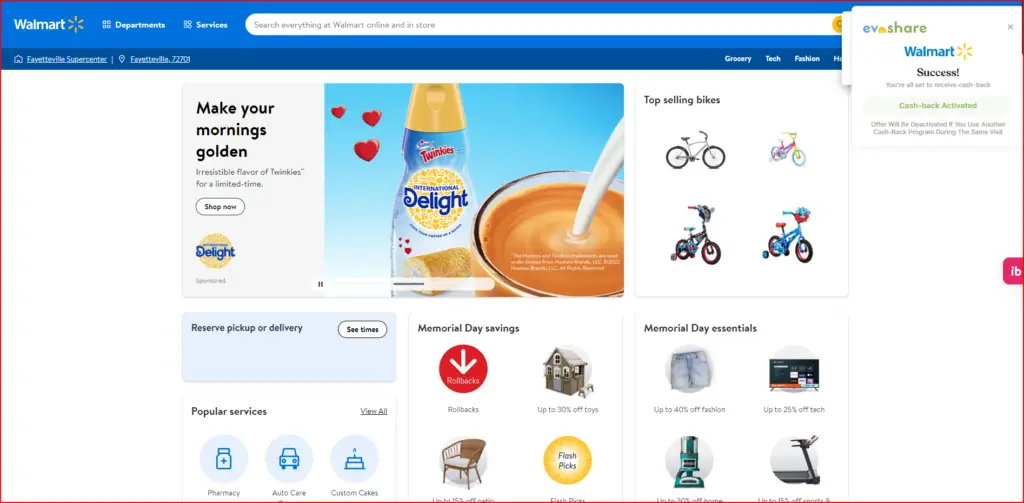Click the carousel progress indicator bar
Viewport: 1024px width, 503px height.
[x=409, y=284]
